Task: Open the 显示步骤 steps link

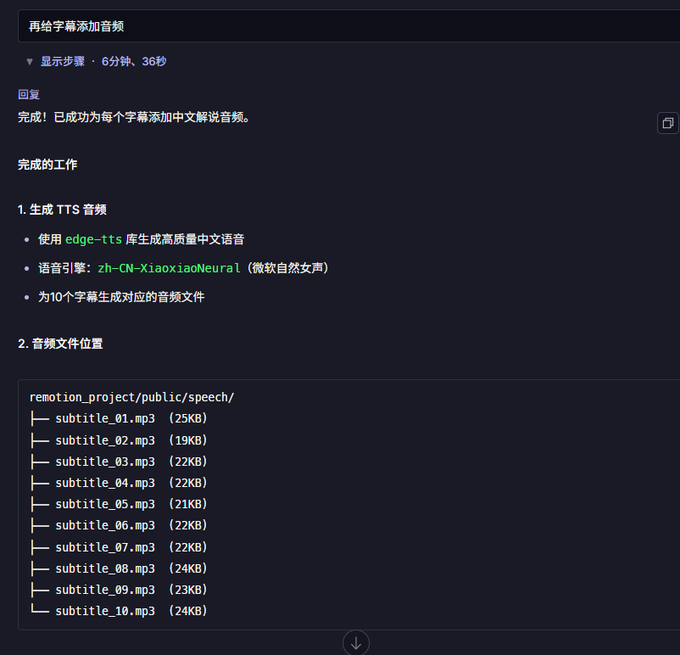Action: (62, 61)
